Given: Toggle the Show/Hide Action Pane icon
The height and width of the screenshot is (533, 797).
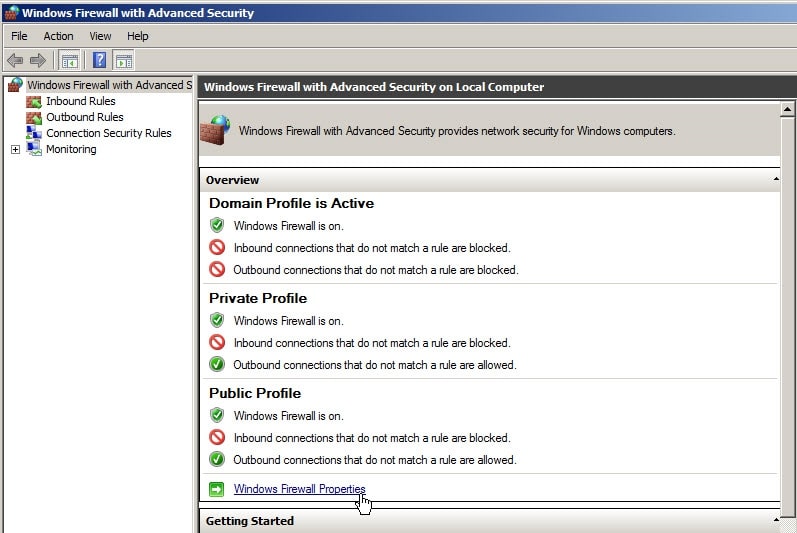Looking at the screenshot, I should point(124,60).
